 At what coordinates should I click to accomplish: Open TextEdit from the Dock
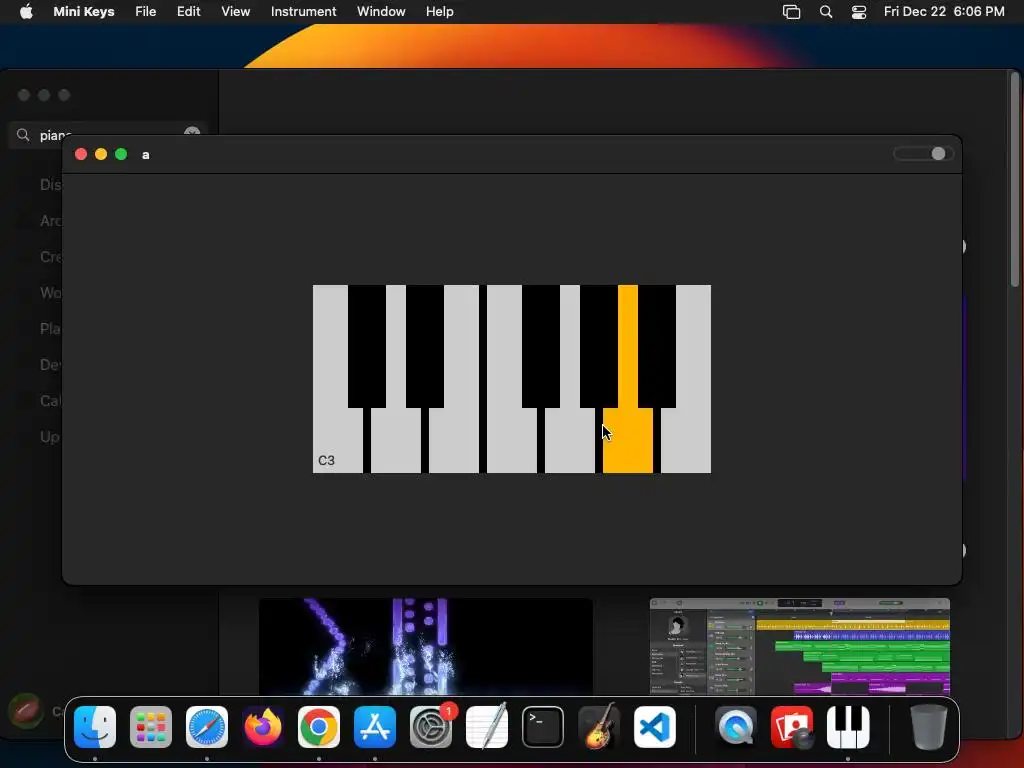[x=487, y=727]
